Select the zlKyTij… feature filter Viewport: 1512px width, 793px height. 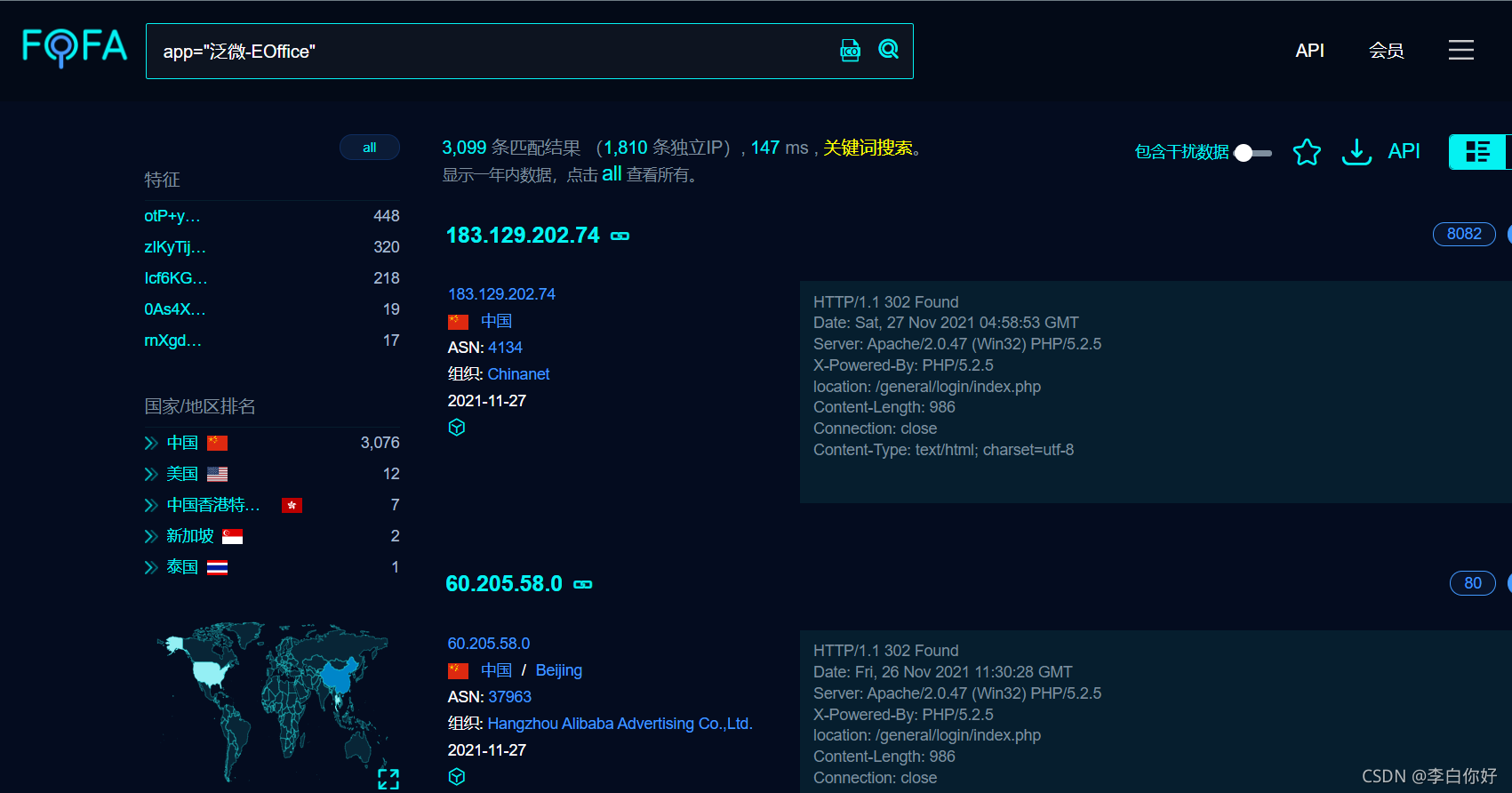(x=175, y=247)
